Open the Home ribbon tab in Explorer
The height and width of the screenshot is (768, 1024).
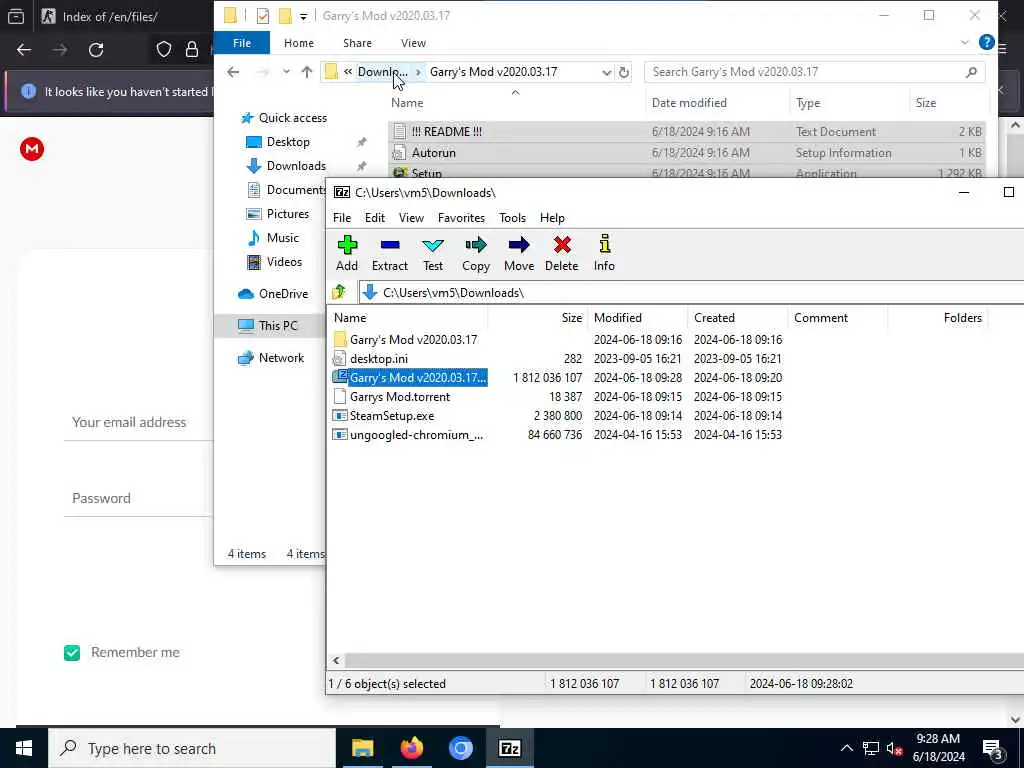(299, 42)
